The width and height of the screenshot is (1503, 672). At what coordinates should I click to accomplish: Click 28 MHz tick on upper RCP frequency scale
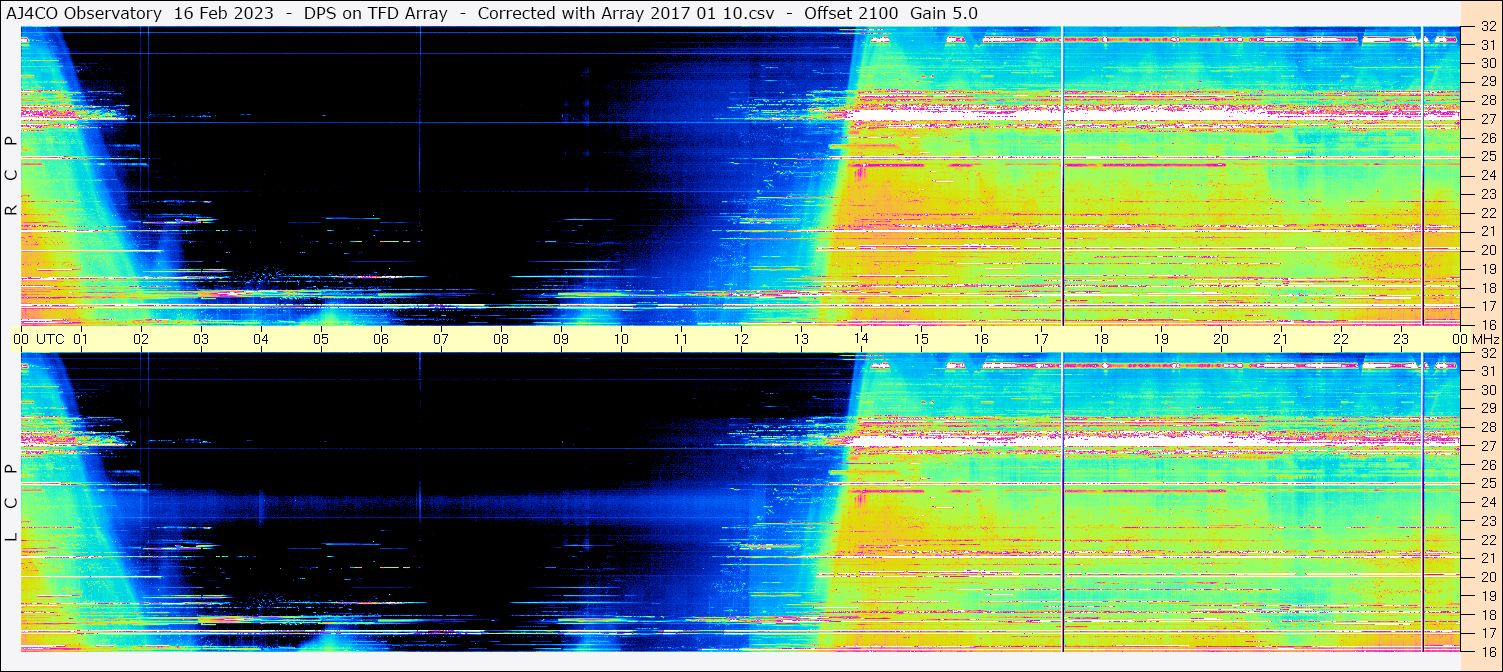(1487, 100)
